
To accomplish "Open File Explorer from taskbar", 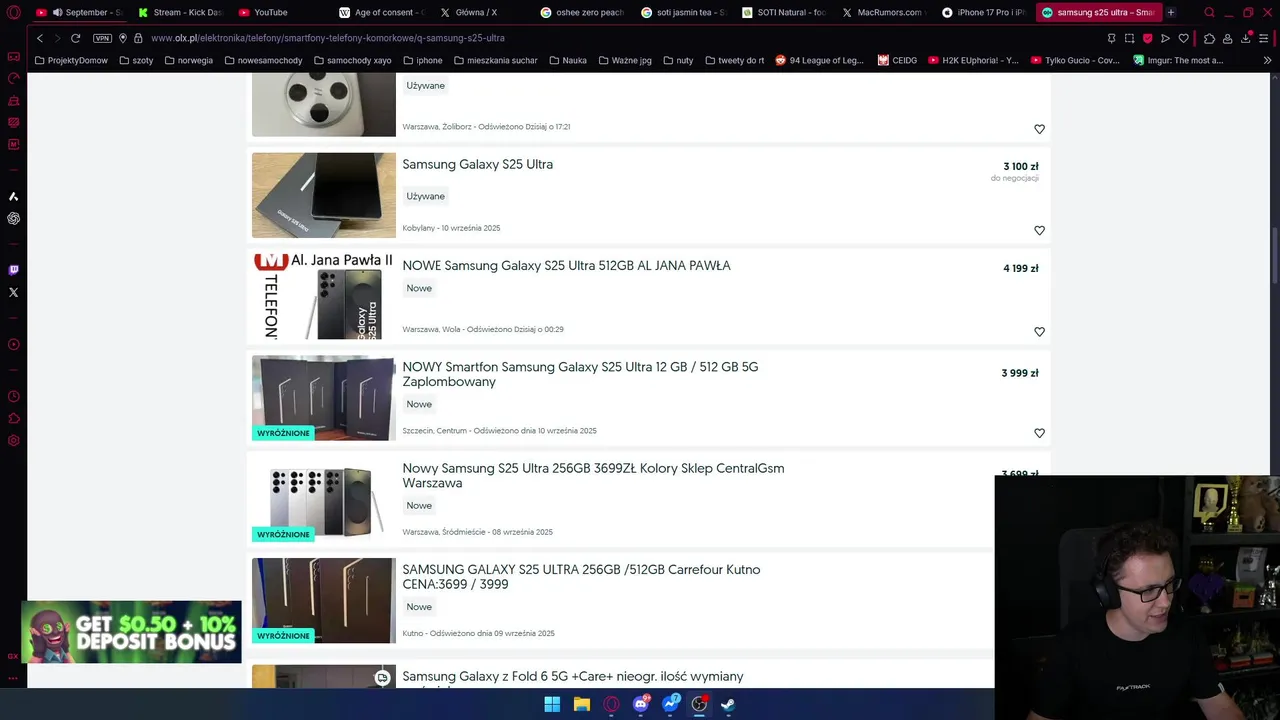I will coord(581,704).
